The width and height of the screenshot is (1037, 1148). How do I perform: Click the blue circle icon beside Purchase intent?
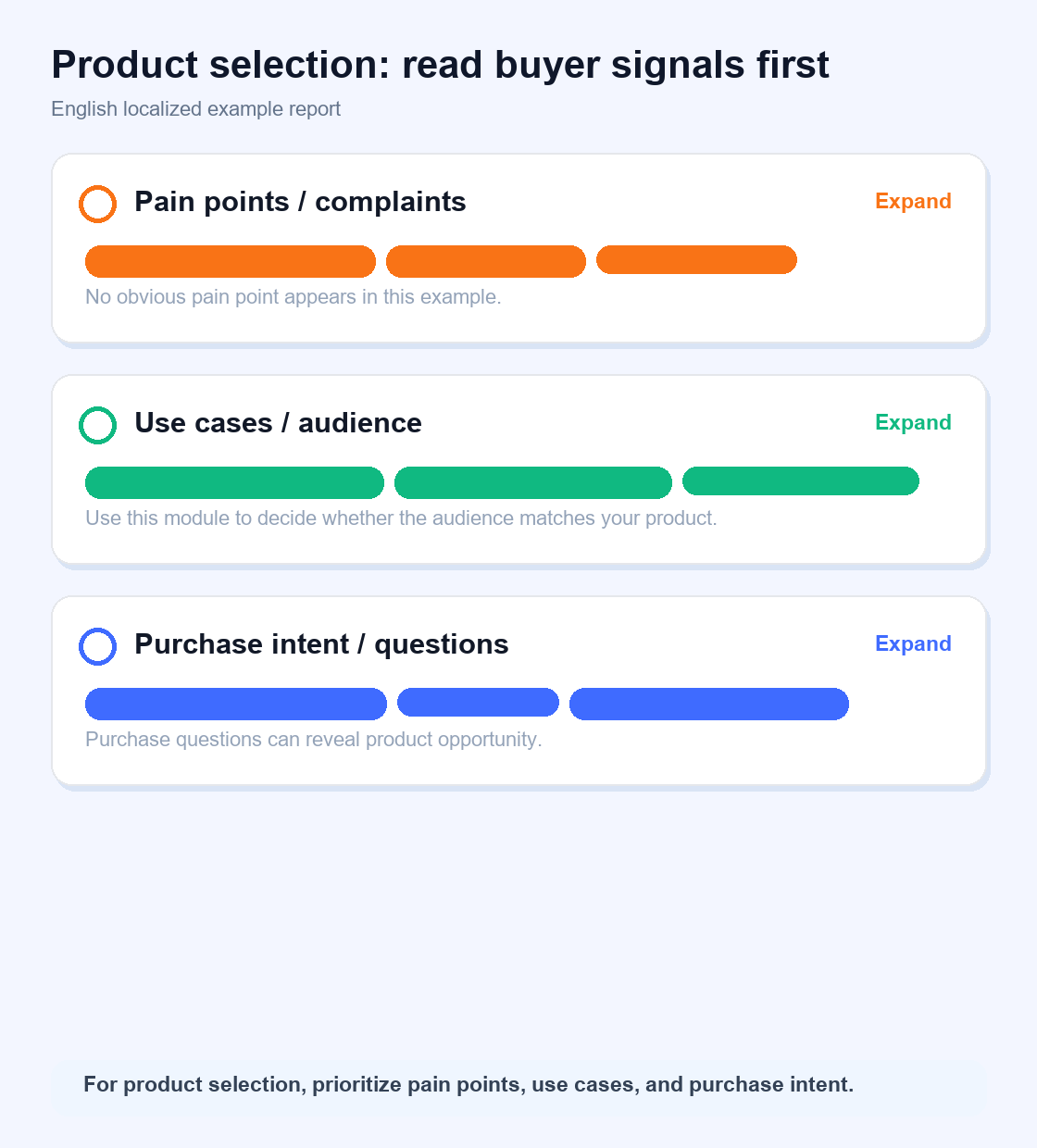97,646
